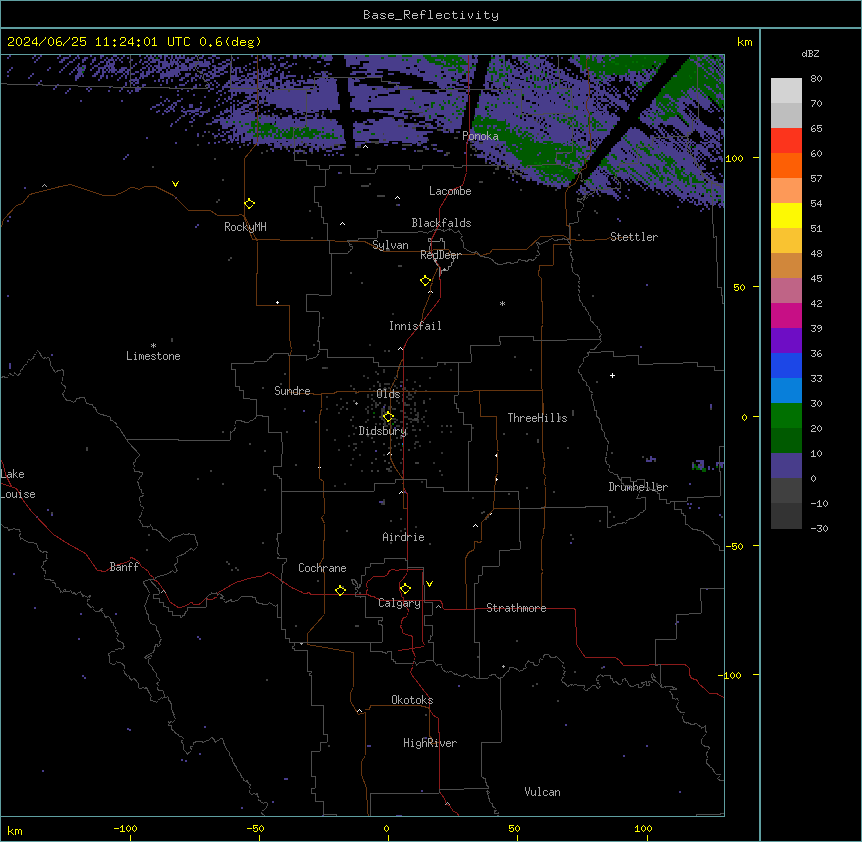Select the bright green 20-30 dBZ legend swatch

[x=786, y=416]
